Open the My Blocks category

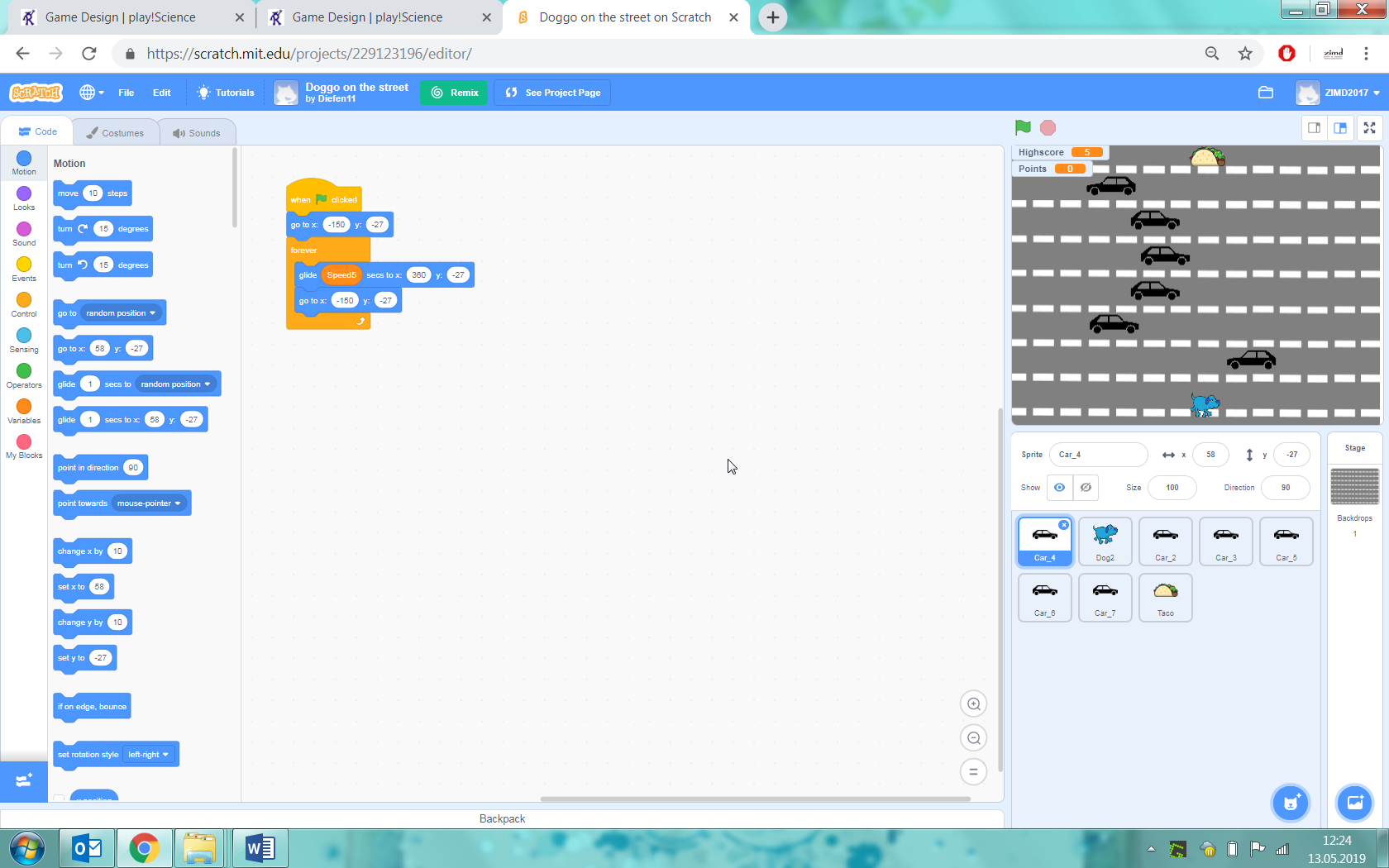coord(24,447)
